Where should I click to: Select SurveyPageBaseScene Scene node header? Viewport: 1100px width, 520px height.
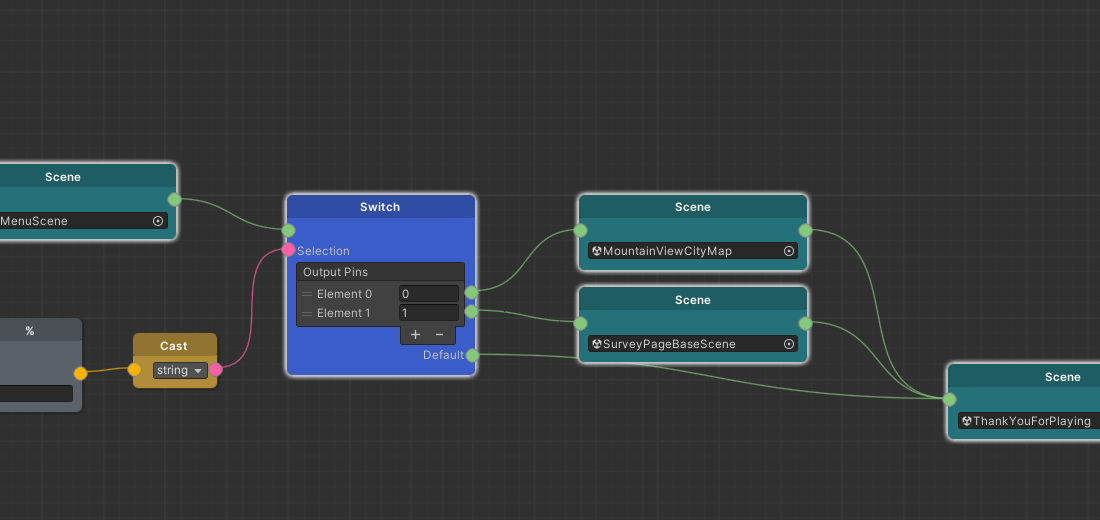(x=693, y=300)
